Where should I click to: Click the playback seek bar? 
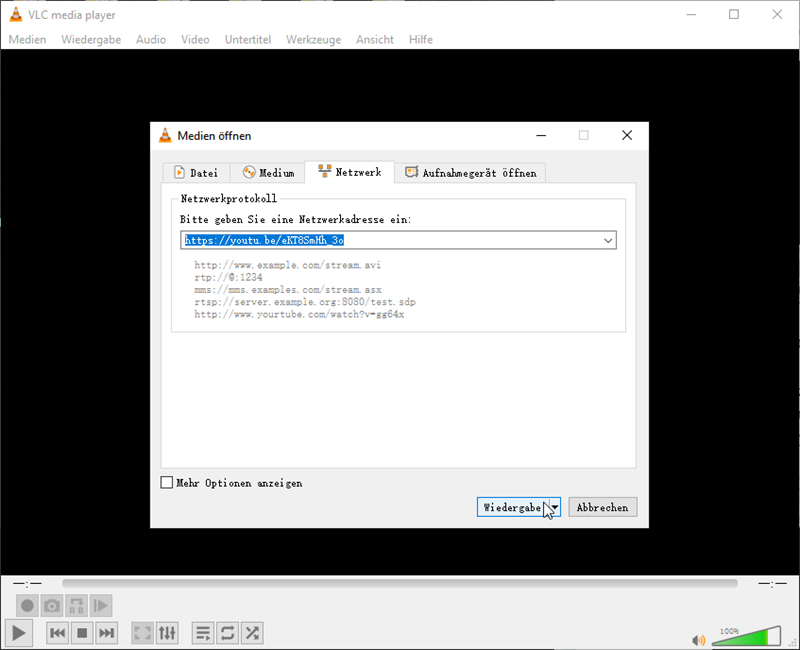pos(399,583)
